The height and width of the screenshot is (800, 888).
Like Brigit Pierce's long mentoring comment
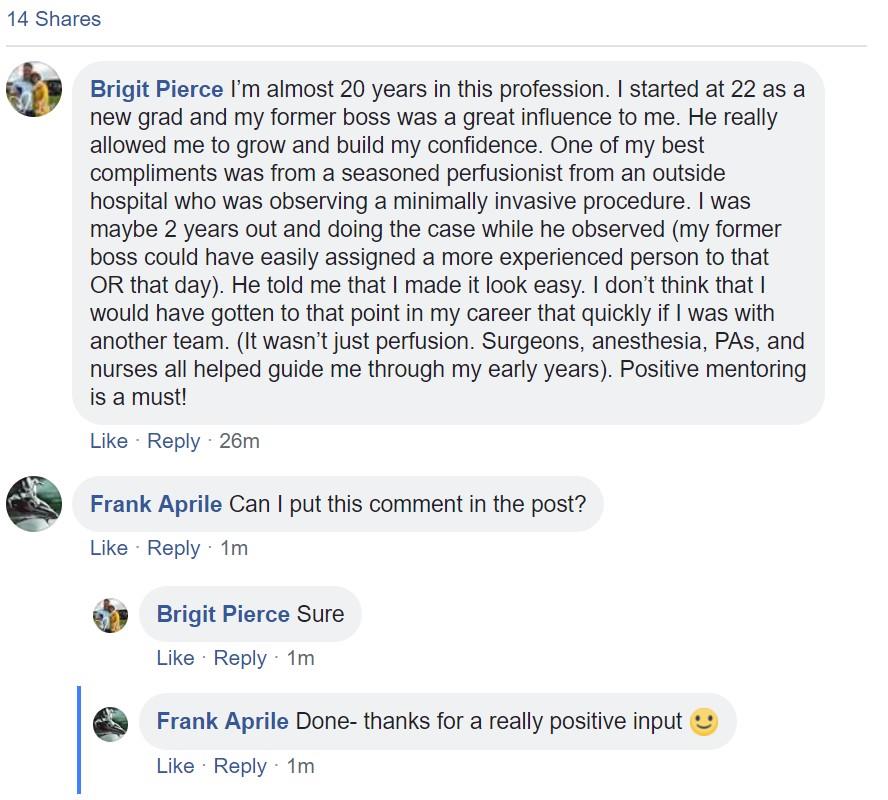(108, 441)
